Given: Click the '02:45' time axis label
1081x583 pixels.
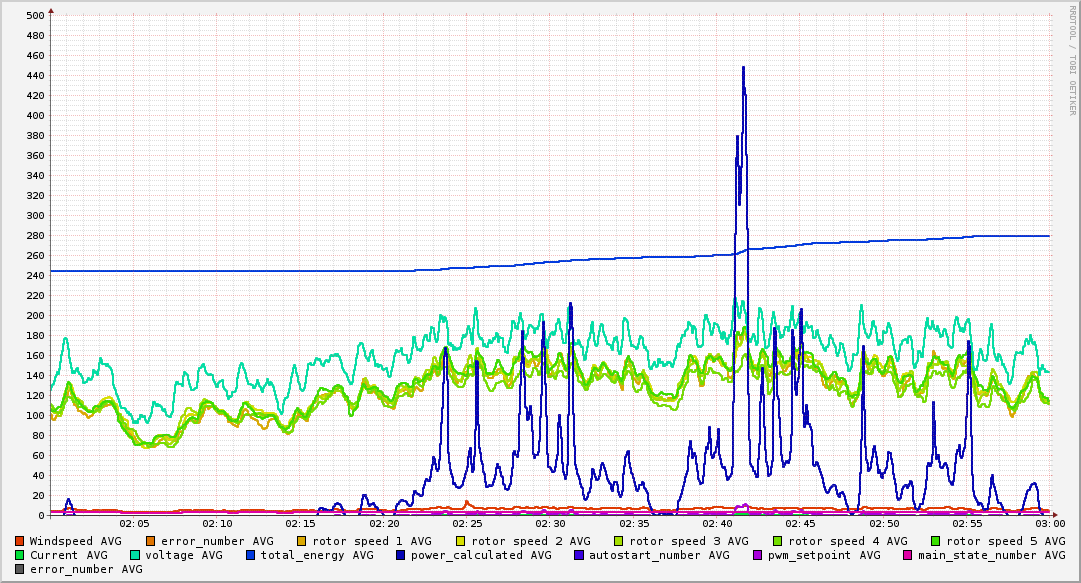Looking at the screenshot, I should tap(800, 524).
